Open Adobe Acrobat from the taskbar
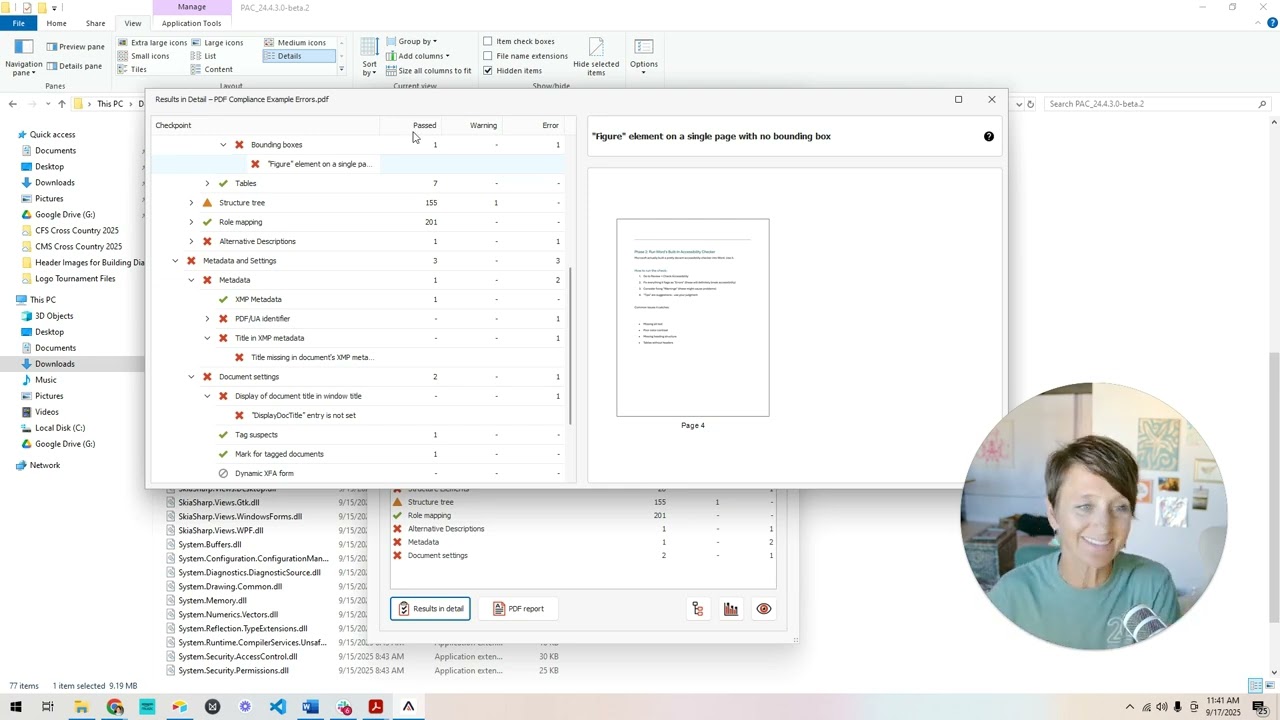The width and height of the screenshot is (1280, 720). coord(376,707)
